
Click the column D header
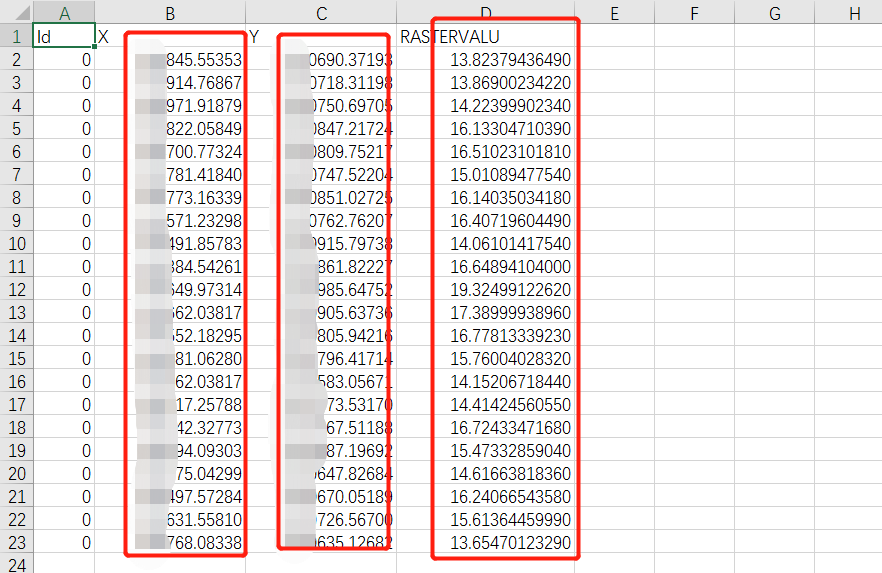[x=485, y=13]
